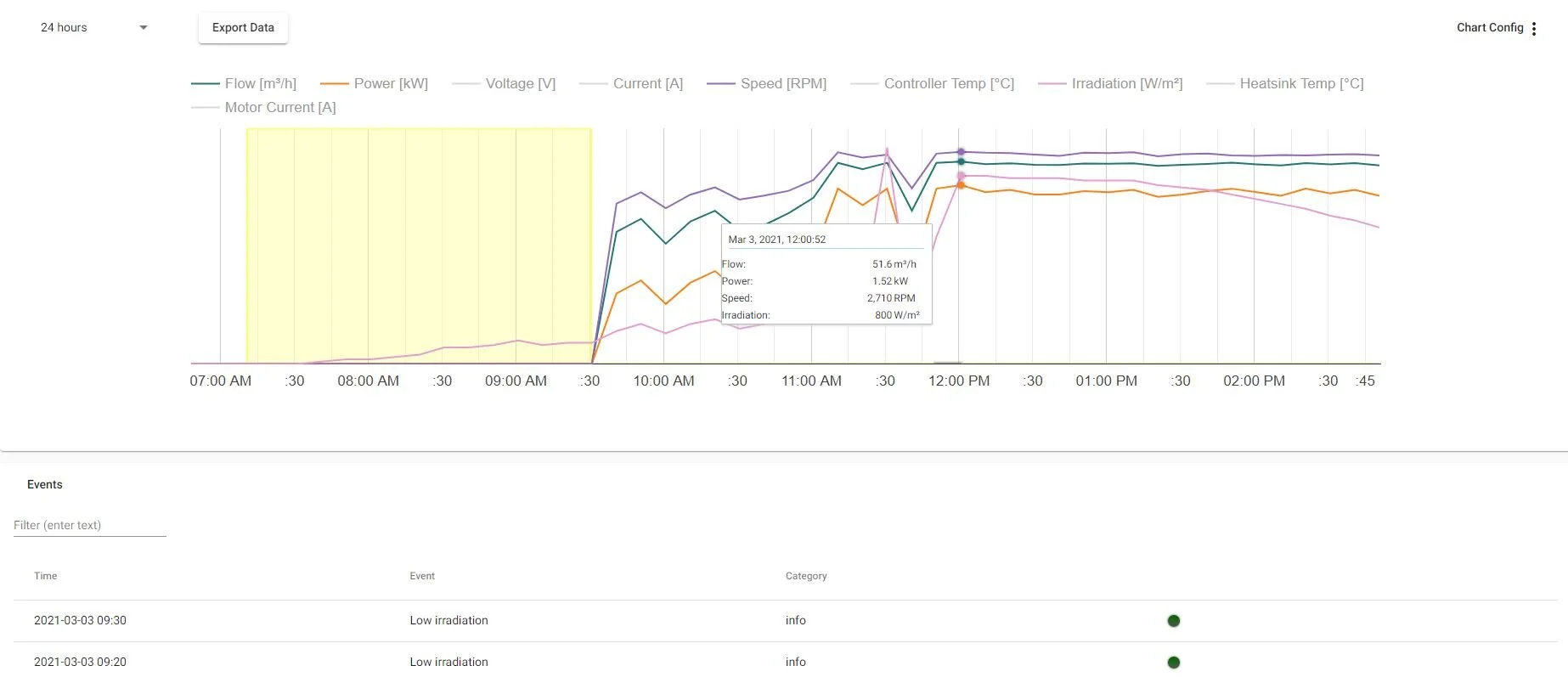Enable the Motor Current [A] series
This screenshot has width=1568, height=677.
[x=263, y=107]
